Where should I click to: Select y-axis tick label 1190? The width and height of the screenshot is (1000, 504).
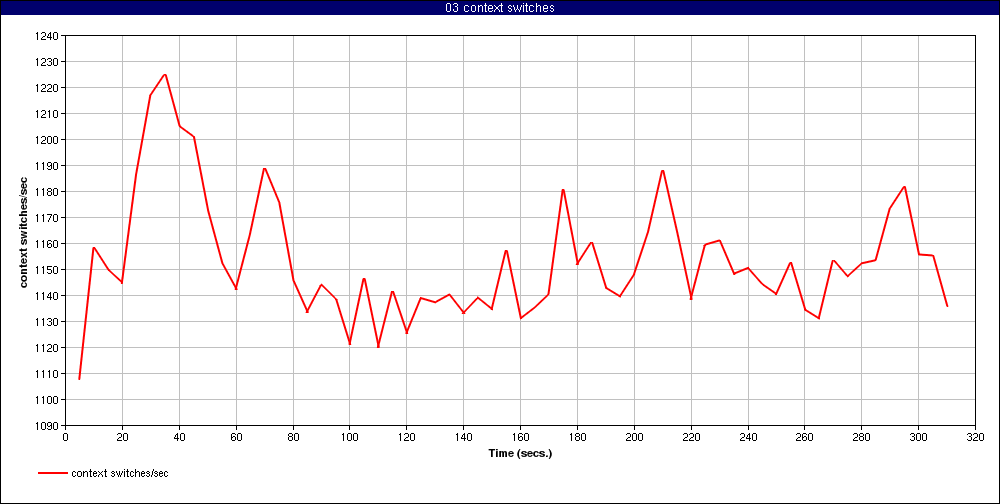click(48, 166)
